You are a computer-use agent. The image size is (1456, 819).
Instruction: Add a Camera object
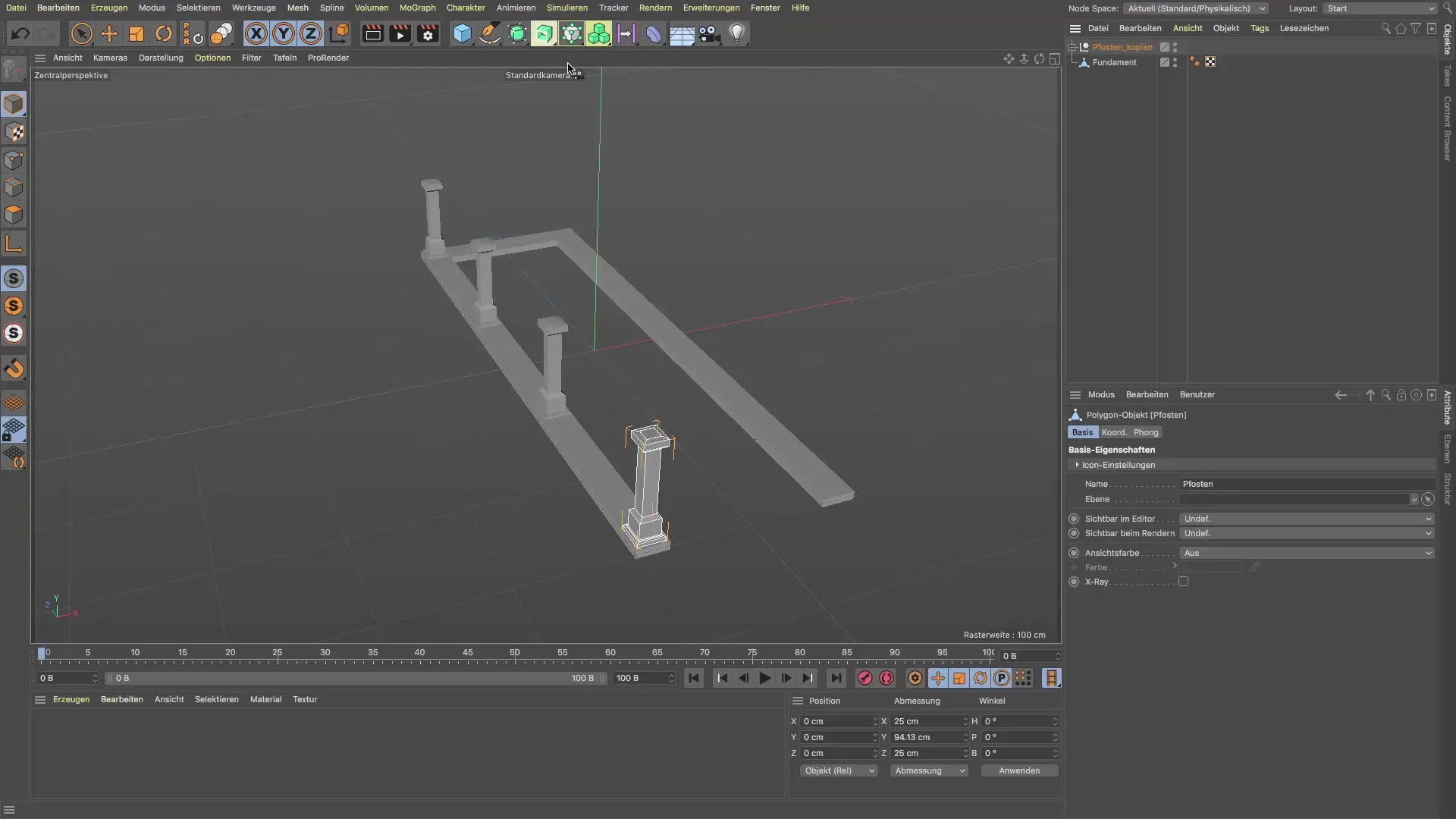coord(709,33)
